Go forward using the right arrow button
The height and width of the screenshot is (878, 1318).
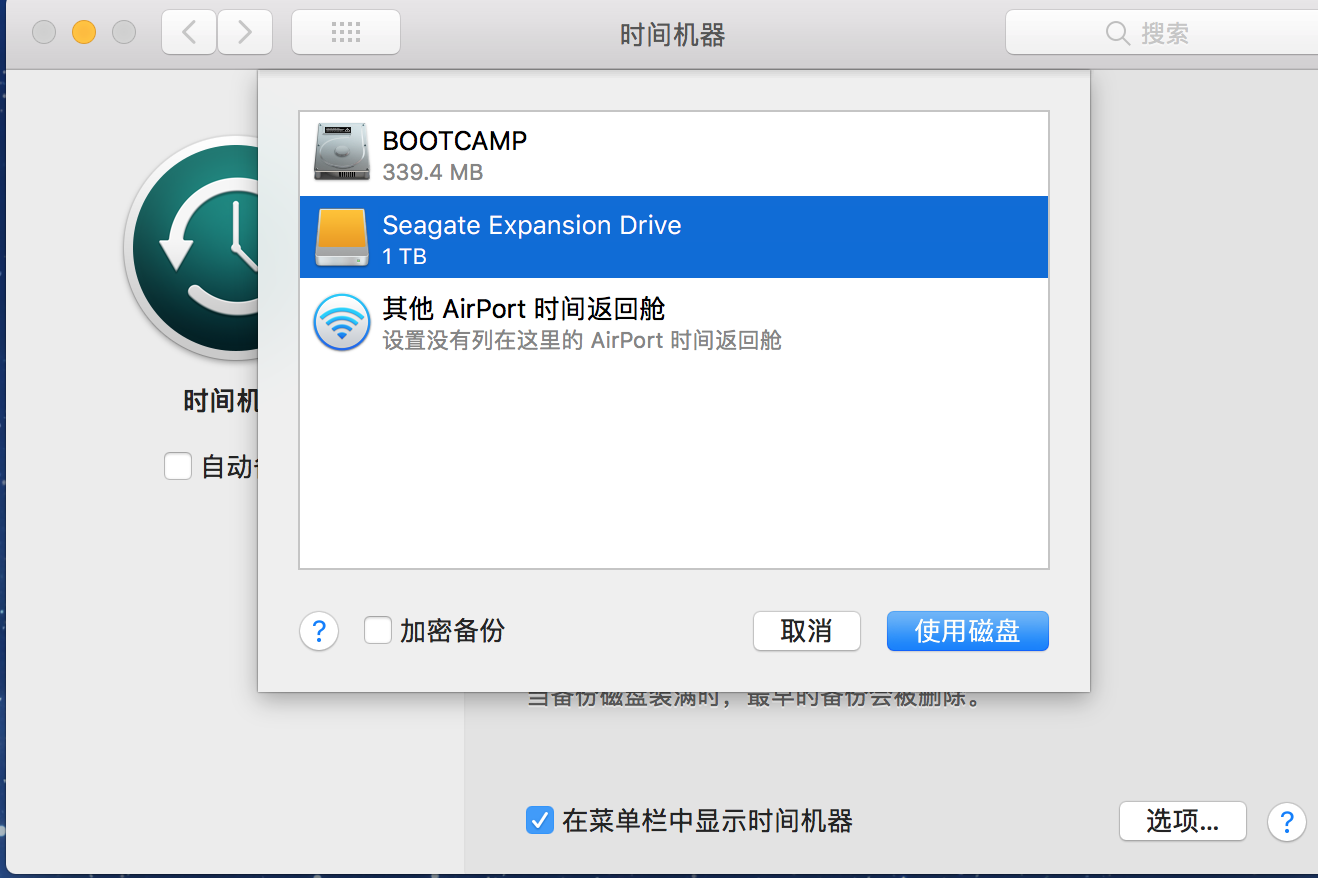pyautogui.click(x=245, y=33)
